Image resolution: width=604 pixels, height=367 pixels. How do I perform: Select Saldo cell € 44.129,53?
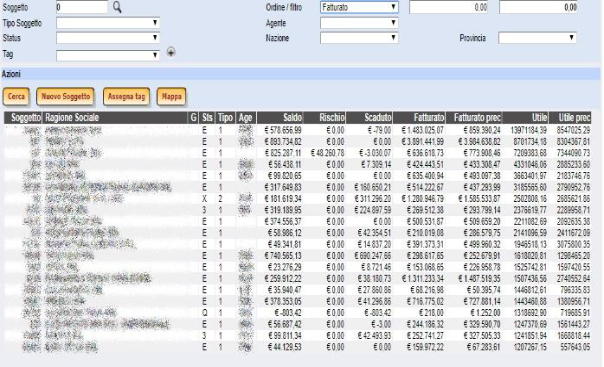point(285,347)
